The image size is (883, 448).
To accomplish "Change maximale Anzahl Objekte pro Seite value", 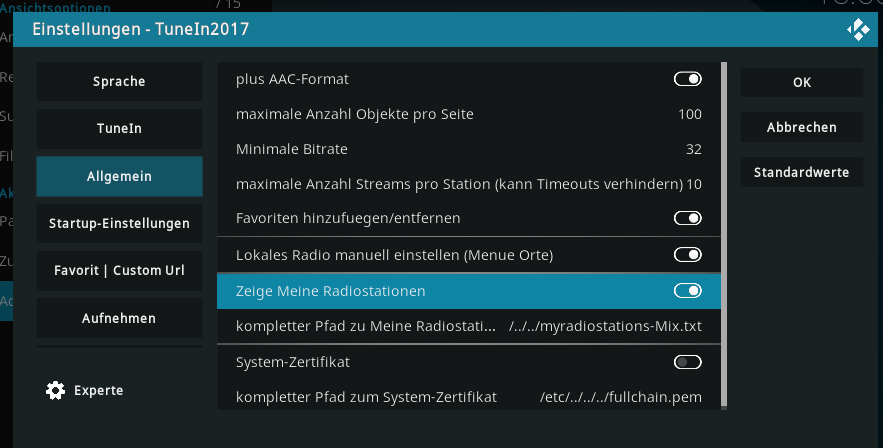I will coord(469,114).
